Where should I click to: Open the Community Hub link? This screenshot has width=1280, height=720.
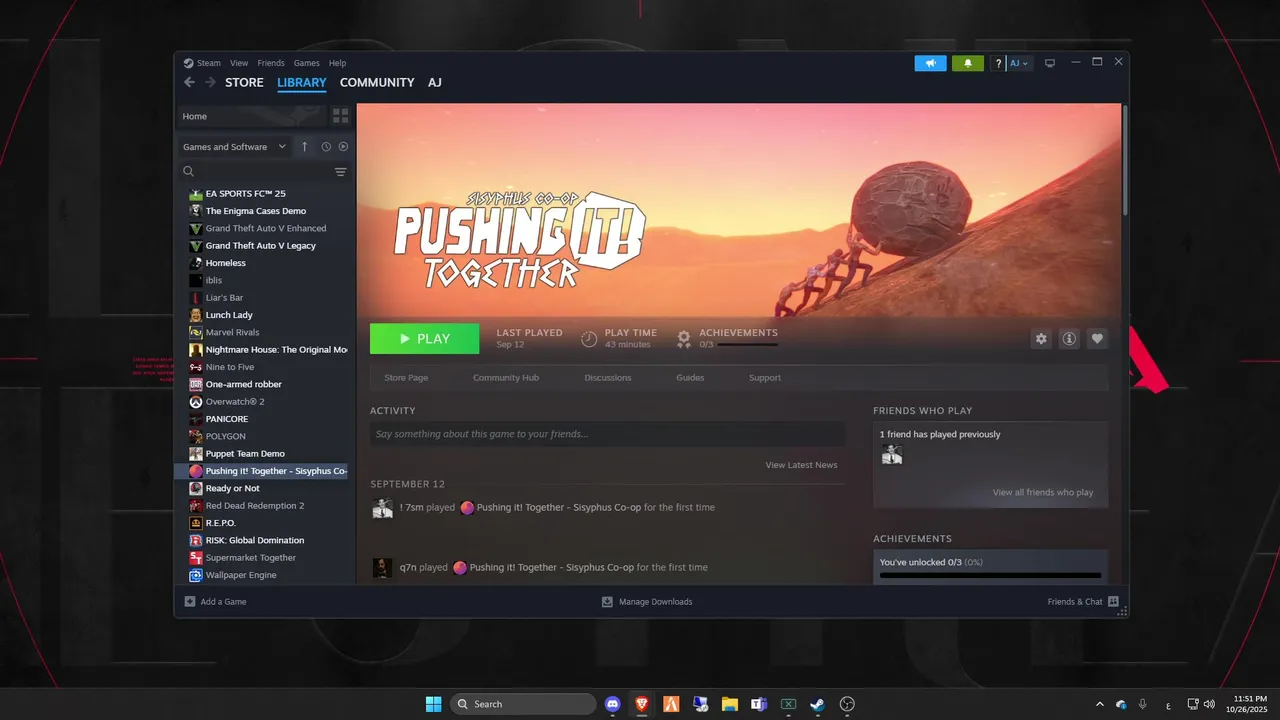tap(506, 378)
